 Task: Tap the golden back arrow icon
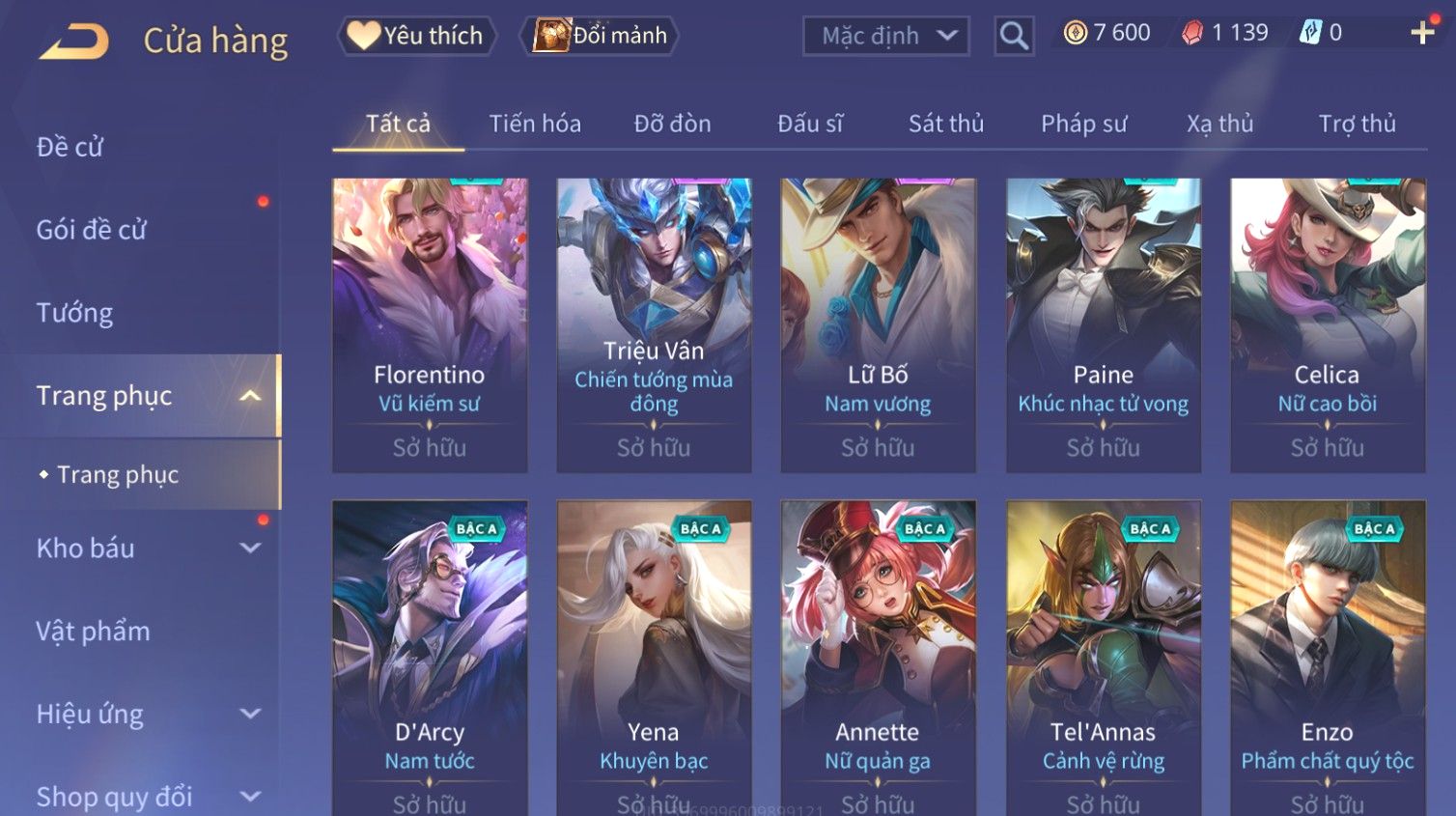[73, 42]
